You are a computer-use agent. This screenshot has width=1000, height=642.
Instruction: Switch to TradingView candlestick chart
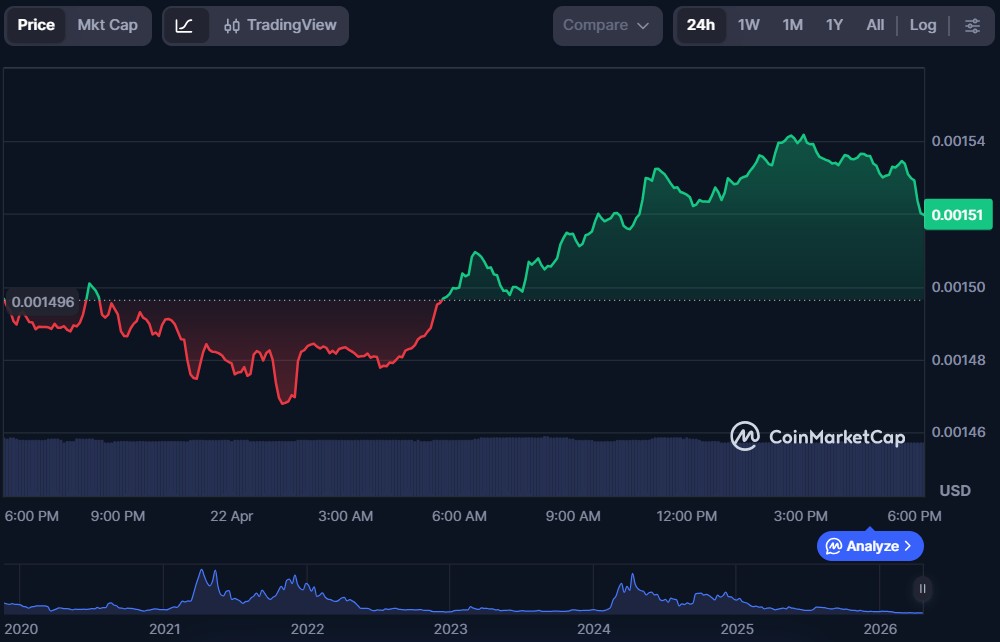point(280,25)
